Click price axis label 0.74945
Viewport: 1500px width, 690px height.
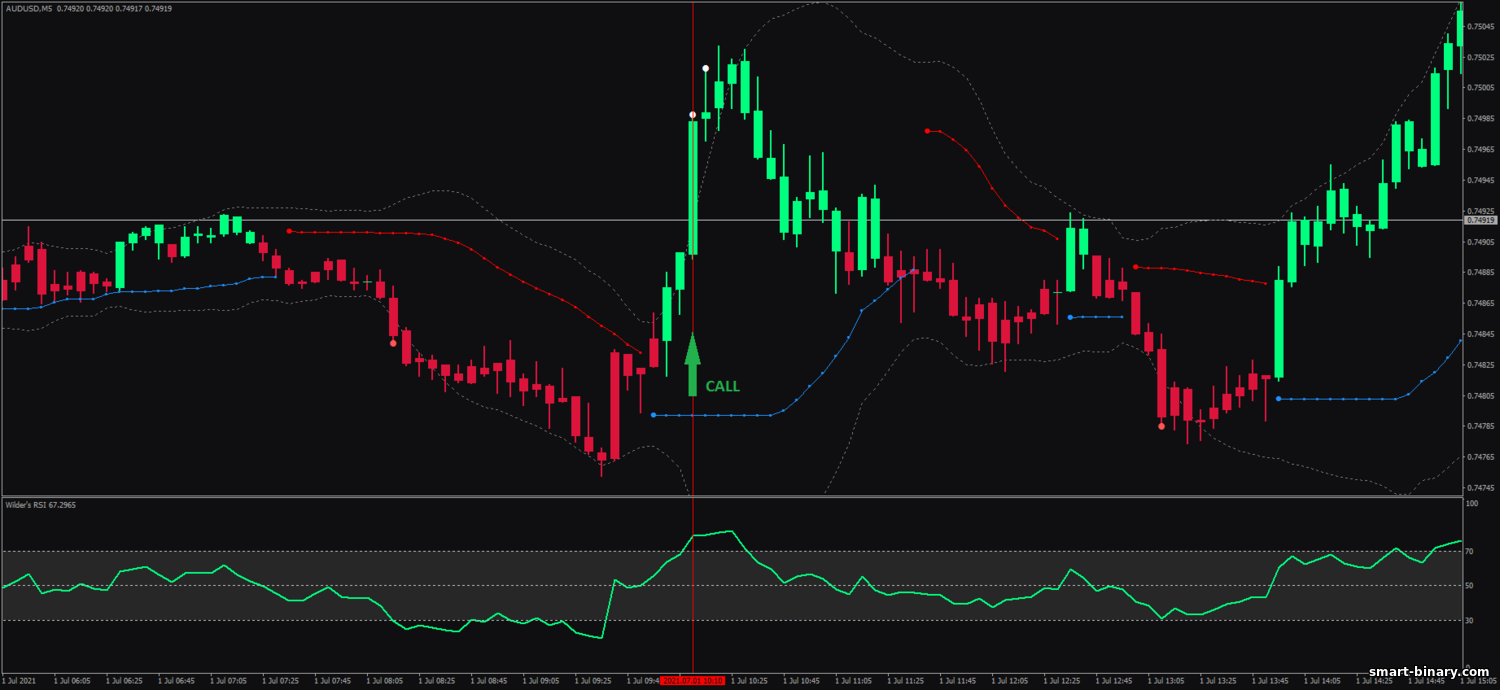click(1482, 180)
